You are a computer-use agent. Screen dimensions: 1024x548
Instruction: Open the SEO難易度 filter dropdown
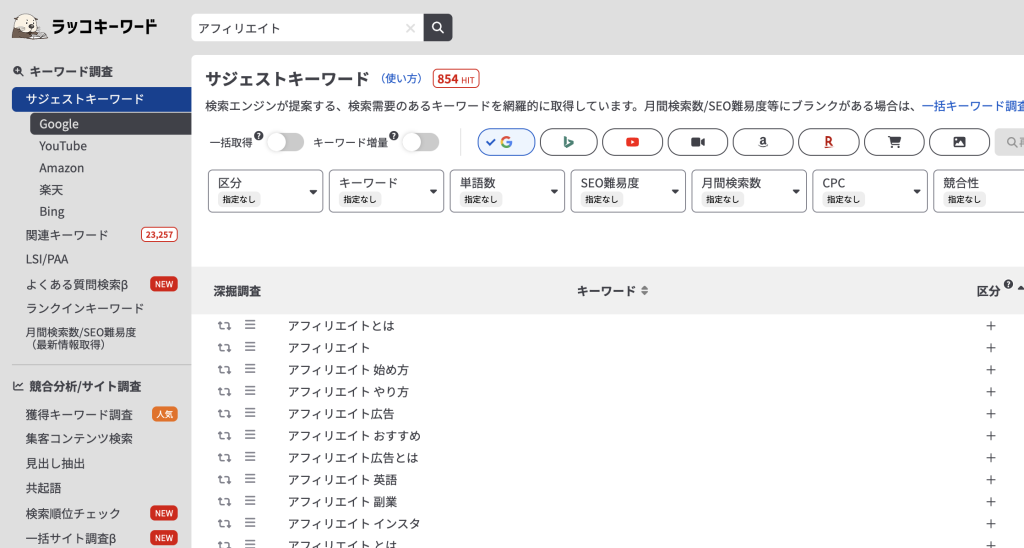pos(628,190)
